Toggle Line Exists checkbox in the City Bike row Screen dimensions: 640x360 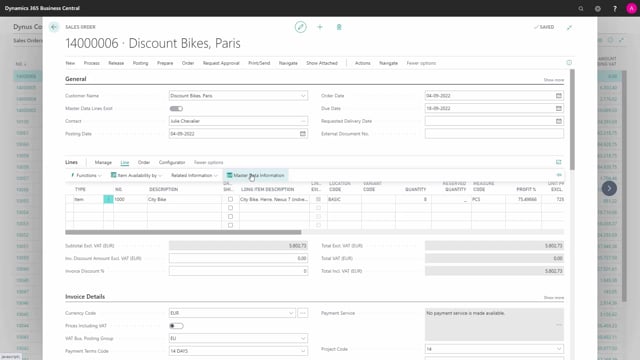318,199
